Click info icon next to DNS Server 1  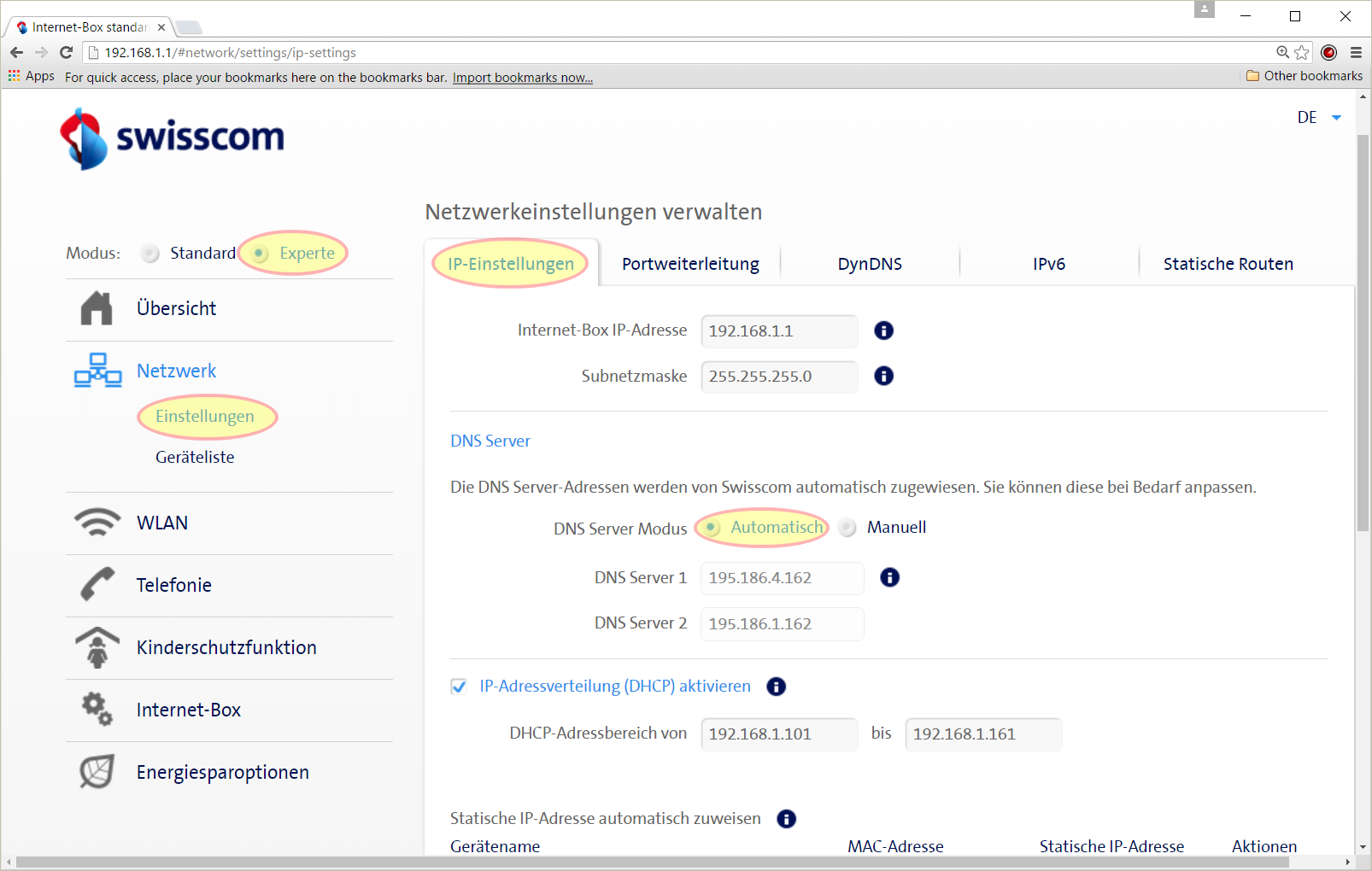click(889, 578)
